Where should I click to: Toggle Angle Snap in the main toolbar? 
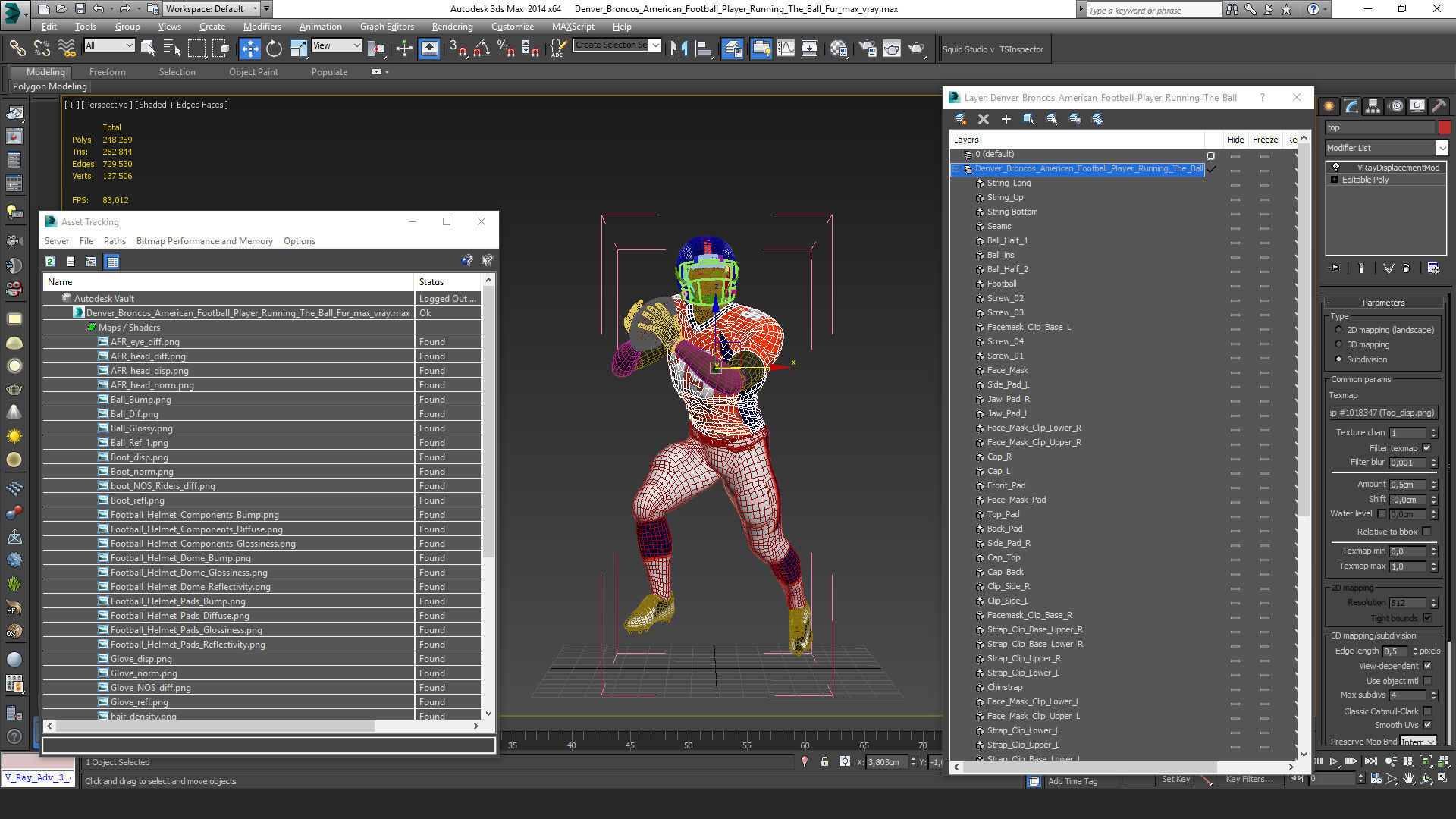click(482, 49)
